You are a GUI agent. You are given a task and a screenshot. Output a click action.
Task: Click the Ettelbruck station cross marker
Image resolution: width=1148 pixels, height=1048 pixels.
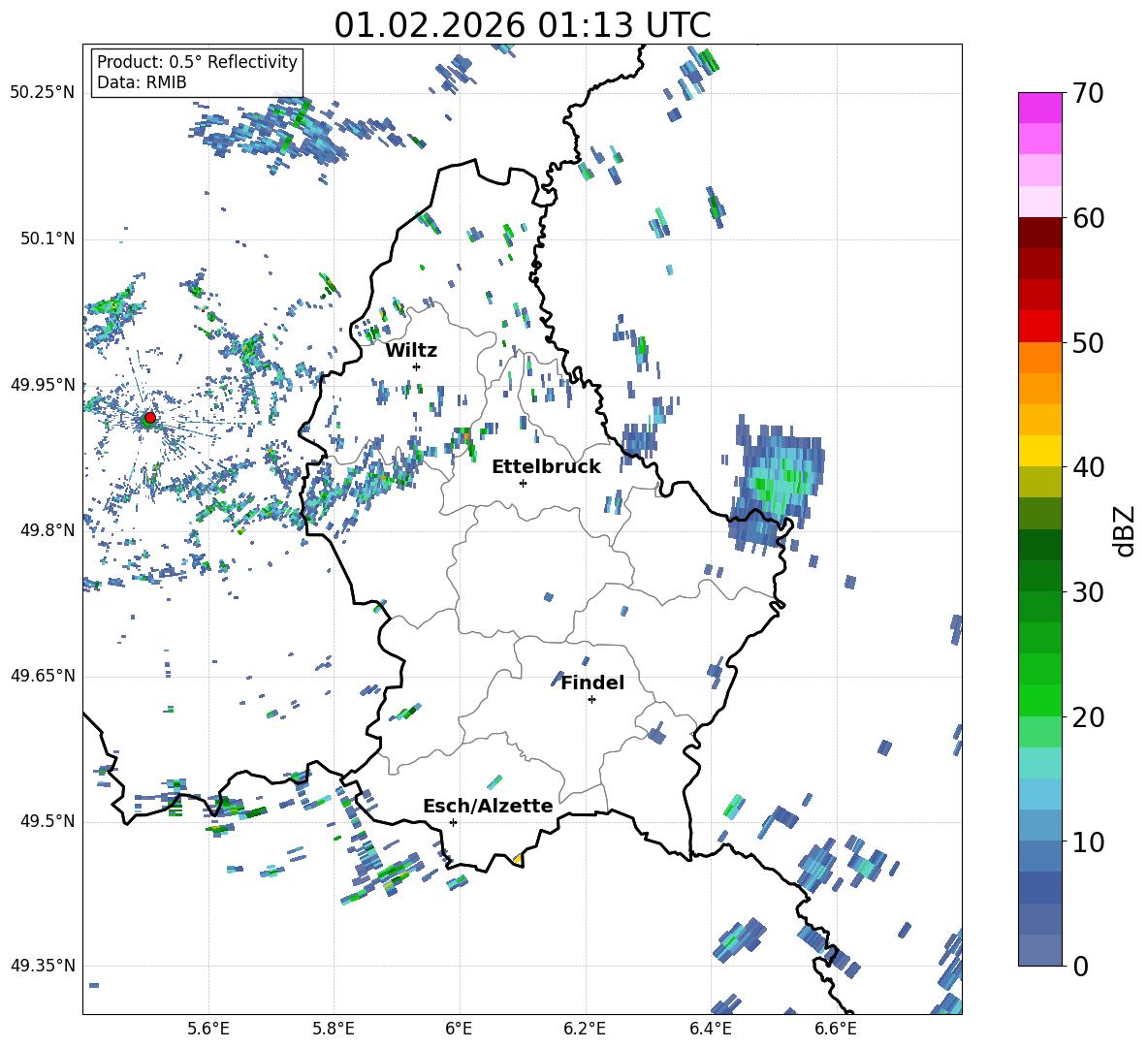523,483
